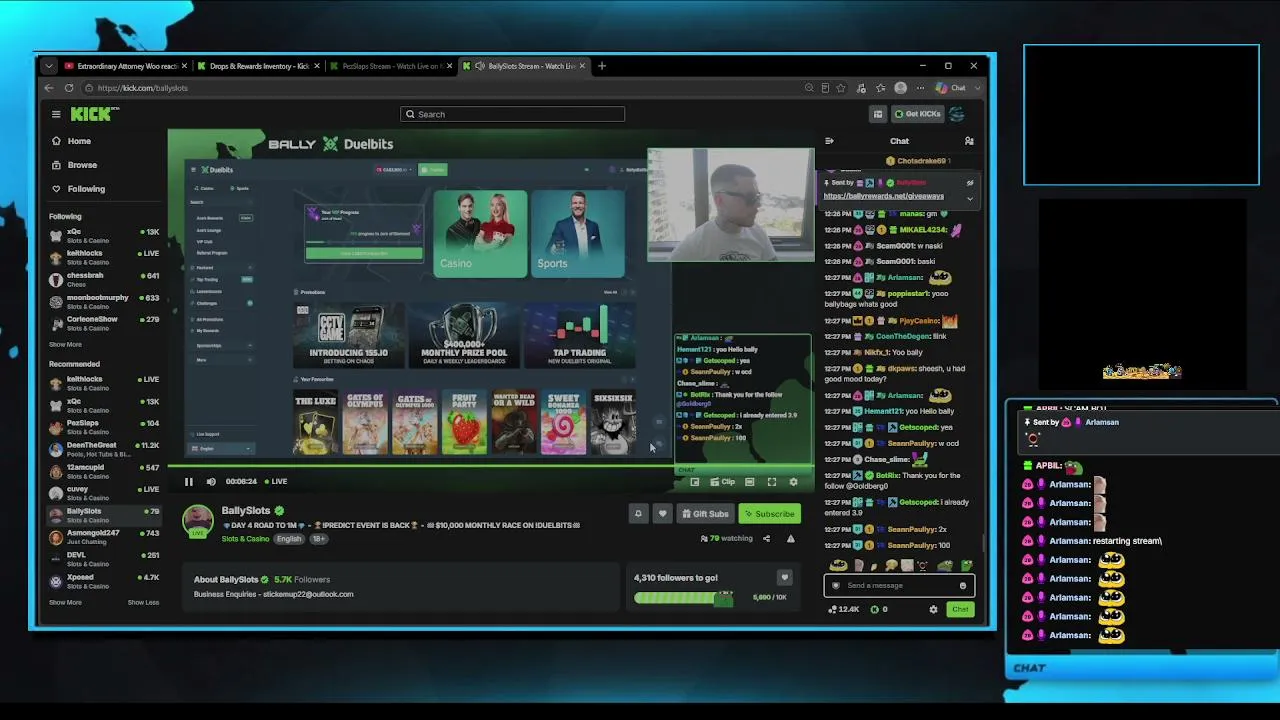This screenshot has width=1280, height=720.
Task: Switch to PezSlaps Stream tab
Action: tap(391, 66)
